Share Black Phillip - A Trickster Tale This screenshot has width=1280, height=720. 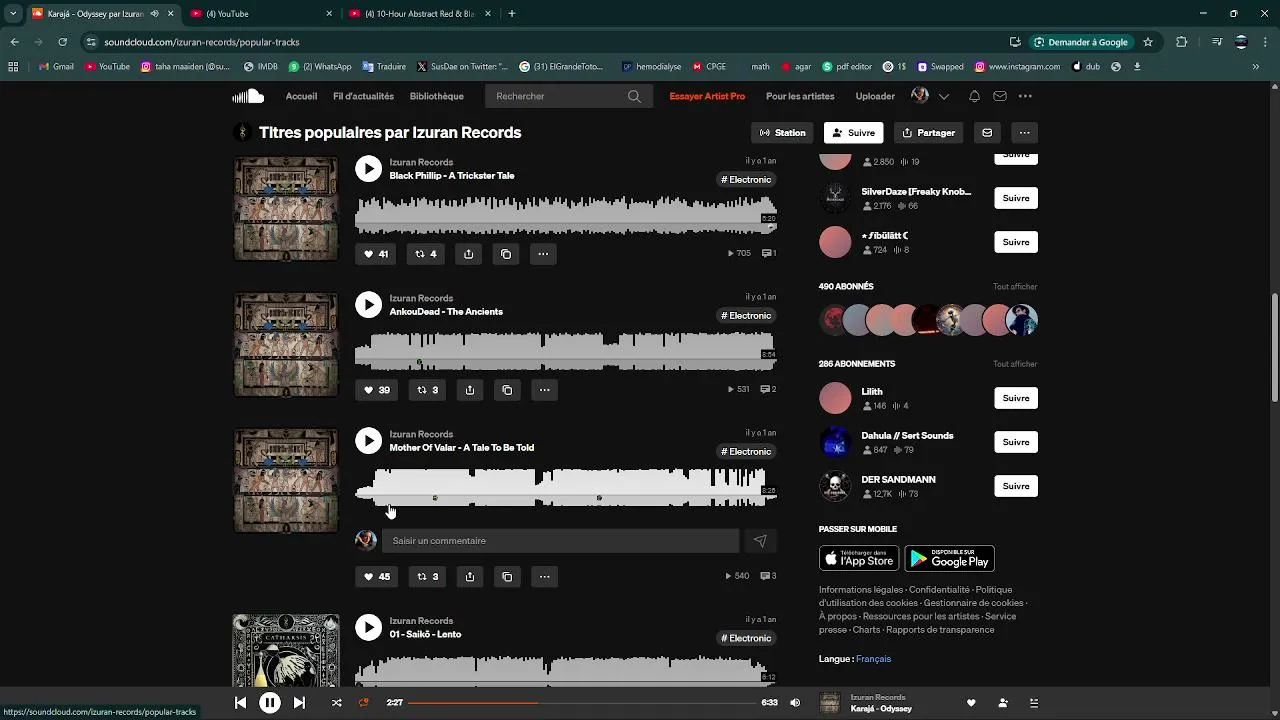[468, 254]
